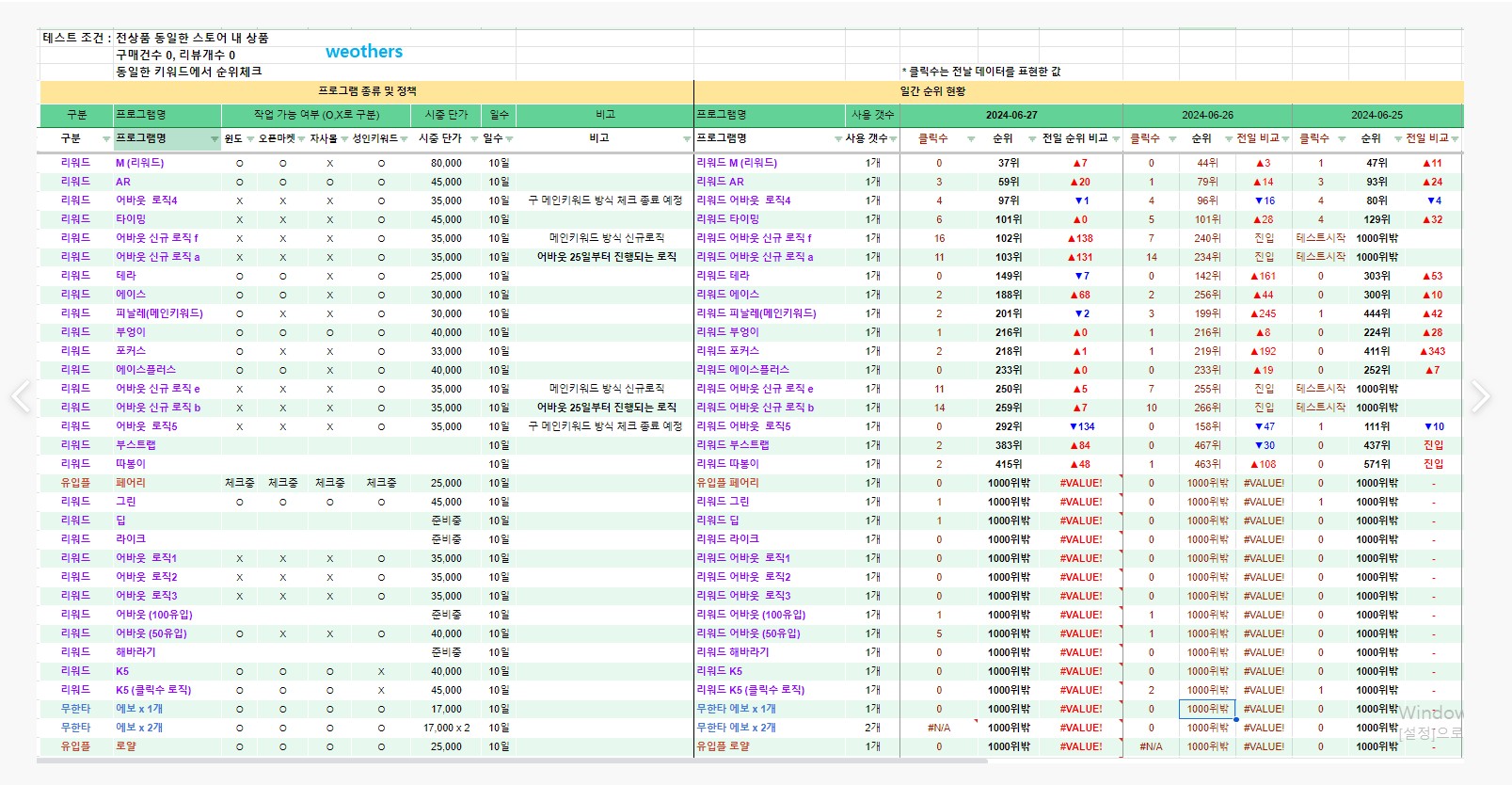Select the 33,000 price in 포커스 row
Viewport: 1512px width, 785px height.
coord(446,351)
